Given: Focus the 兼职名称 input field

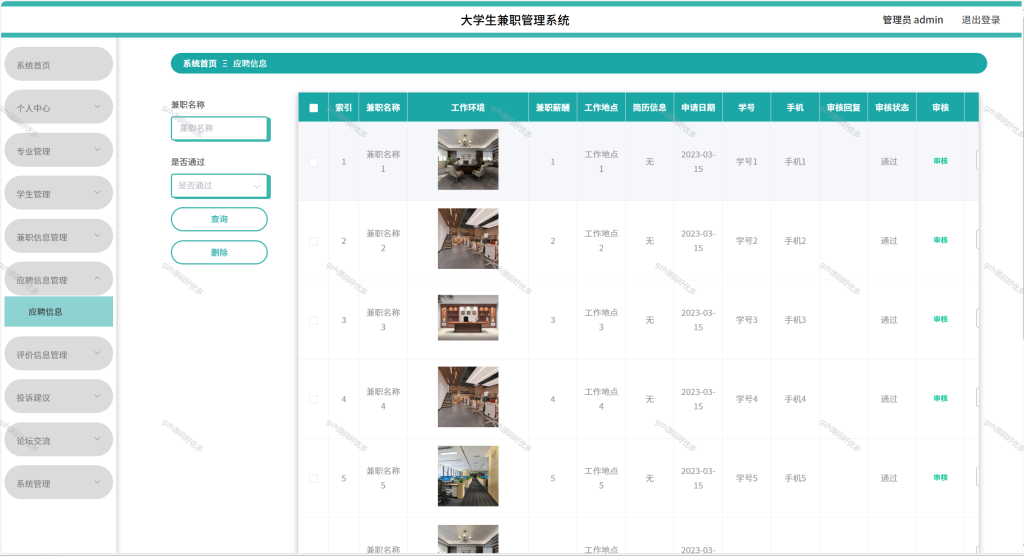Looking at the screenshot, I should click(x=219, y=129).
